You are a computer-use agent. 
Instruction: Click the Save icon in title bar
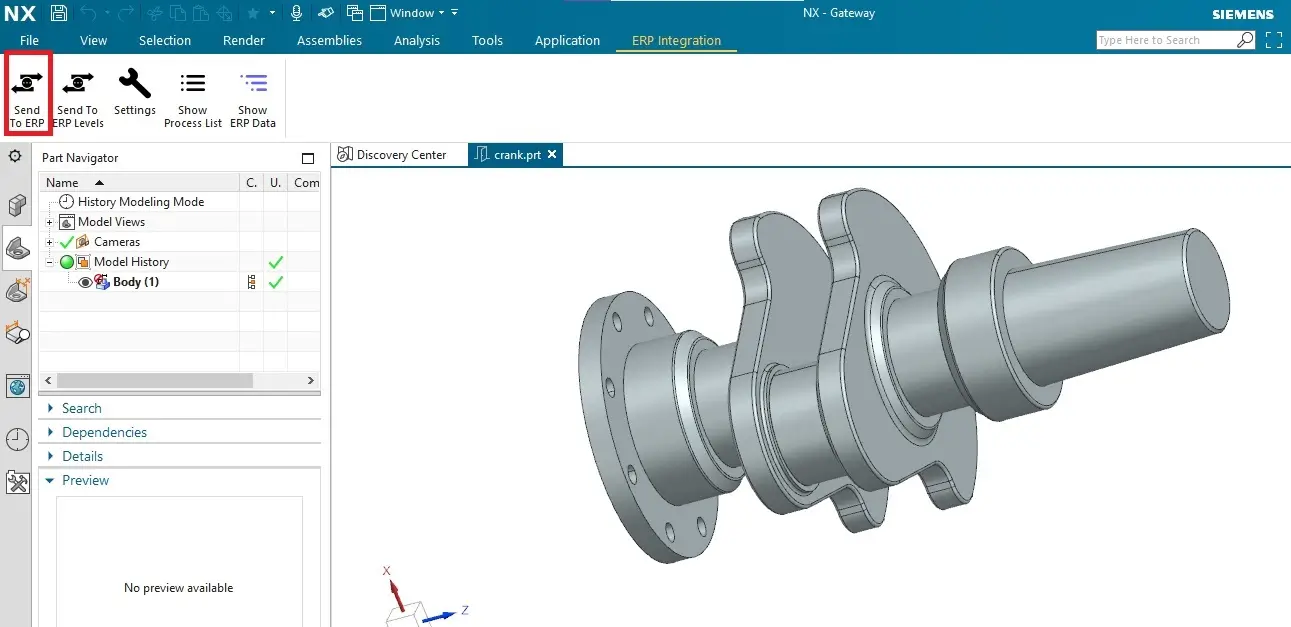pyautogui.click(x=59, y=13)
